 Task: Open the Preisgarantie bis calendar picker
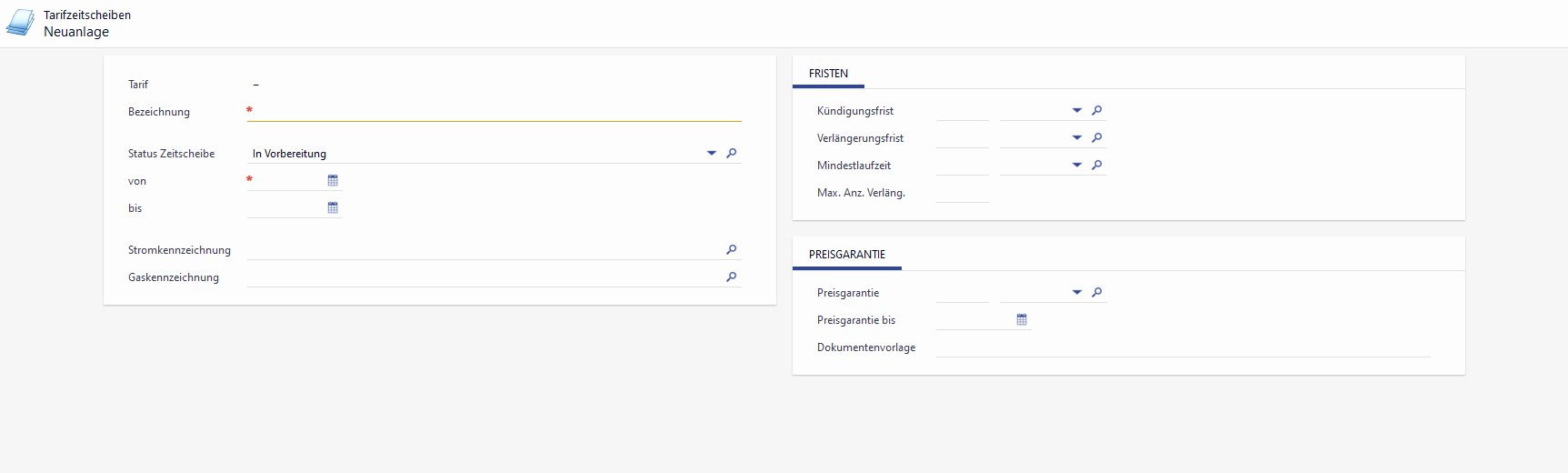pyautogui.click(x=1022, y=320)
